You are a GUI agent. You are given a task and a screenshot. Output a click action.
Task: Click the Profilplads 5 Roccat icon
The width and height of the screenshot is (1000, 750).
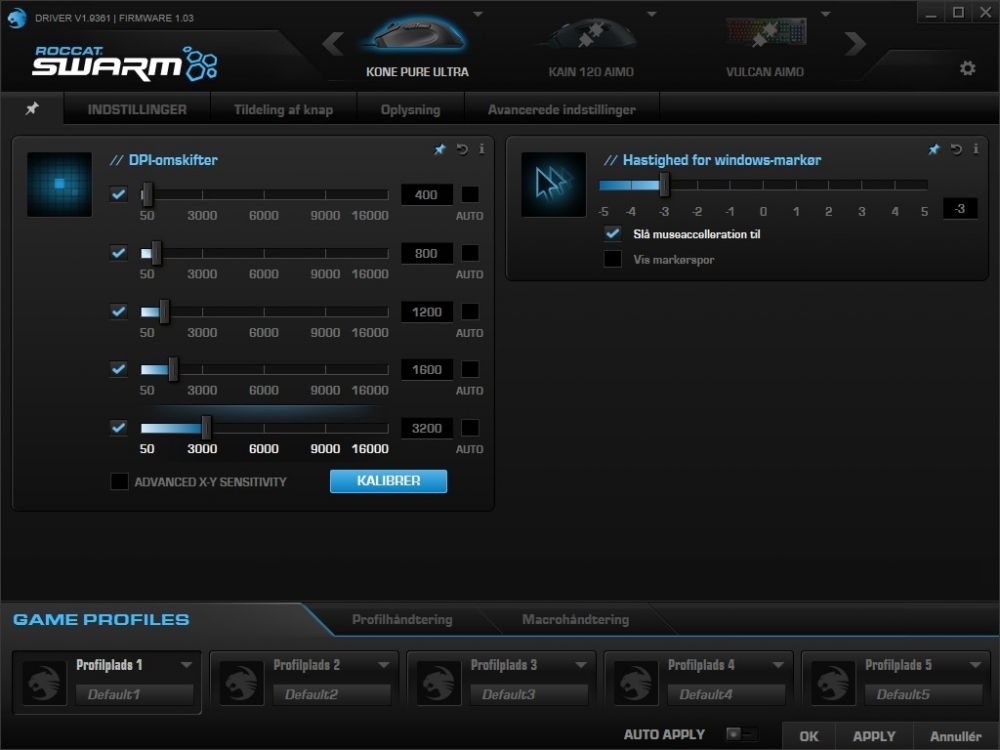pyautogui.click(x=833, y=682)
